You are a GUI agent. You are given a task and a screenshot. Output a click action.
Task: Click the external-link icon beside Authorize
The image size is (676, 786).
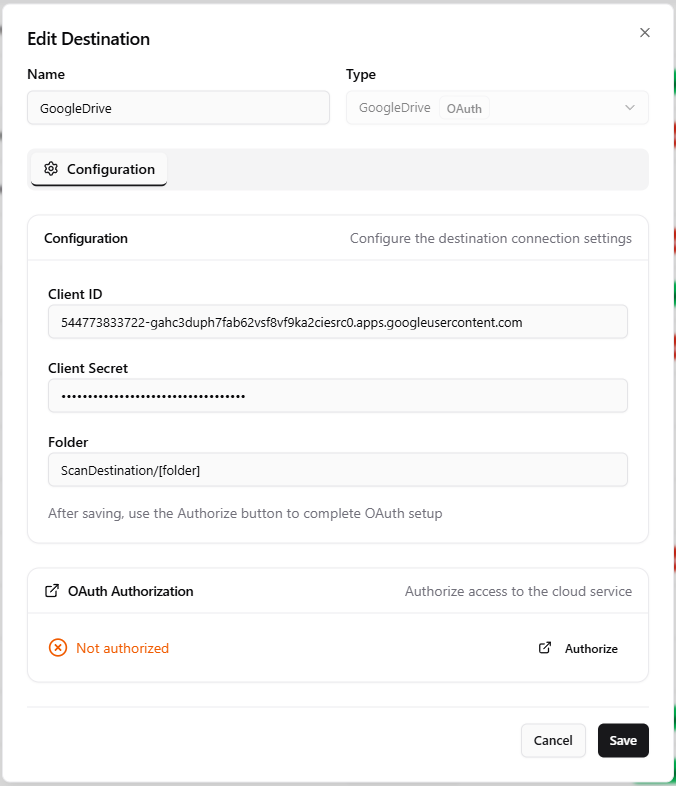pos(545,648)
